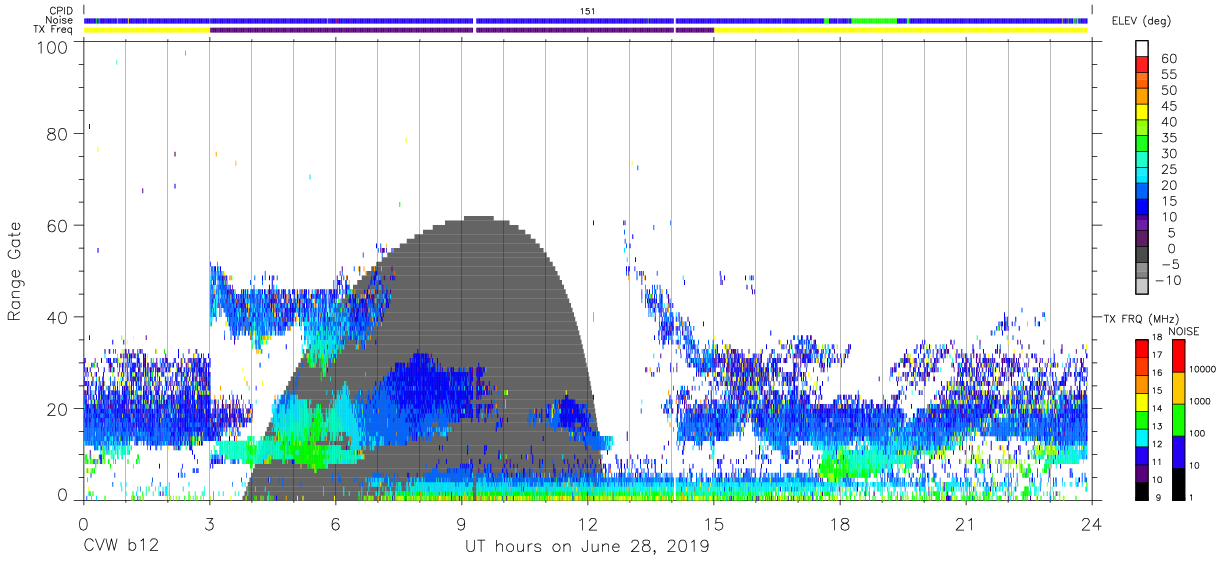
Task: Pick the green swatch in the NOISE color bar
Action: pyautogui.click(x=1177, y=420)
